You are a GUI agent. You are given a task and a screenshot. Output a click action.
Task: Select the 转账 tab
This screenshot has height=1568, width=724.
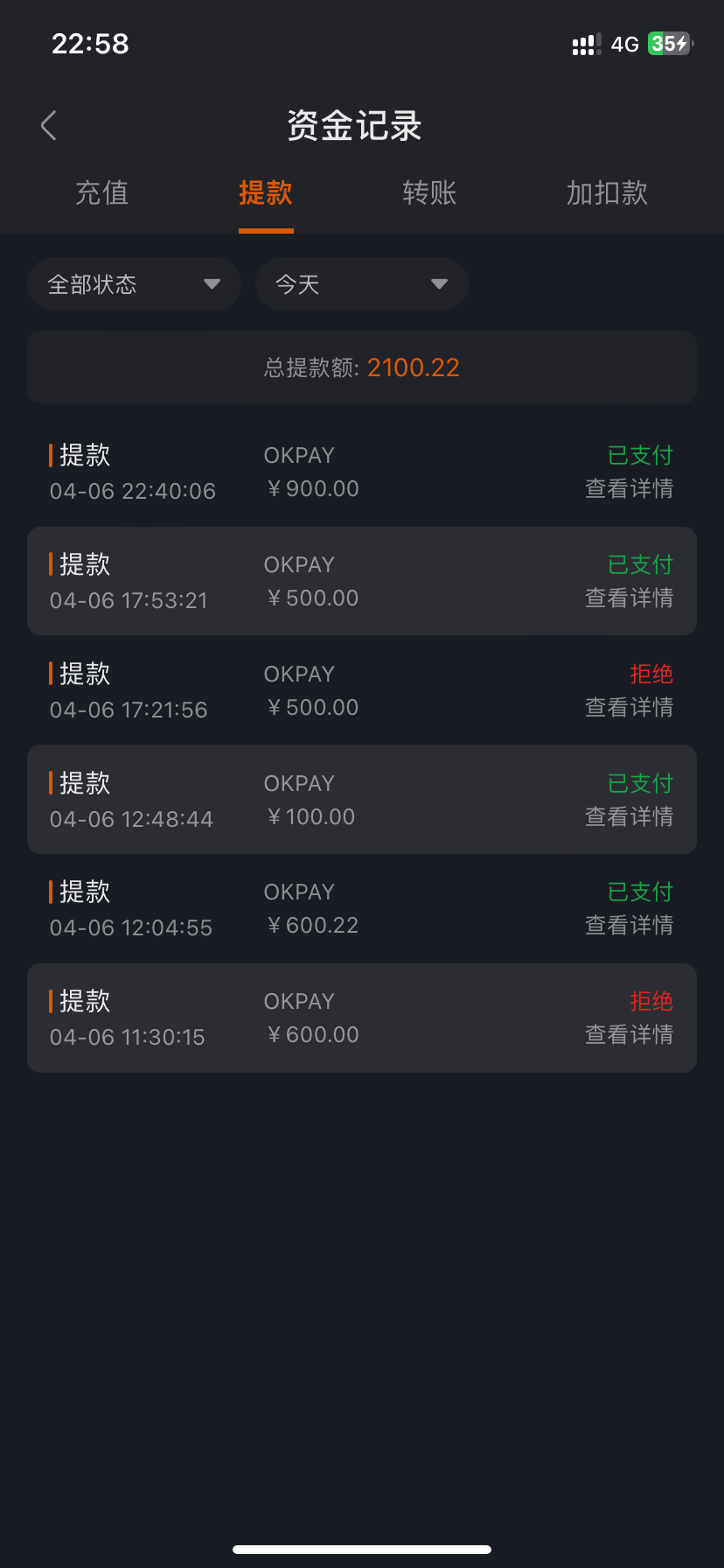pyautogui.click(x=429, y=193)
